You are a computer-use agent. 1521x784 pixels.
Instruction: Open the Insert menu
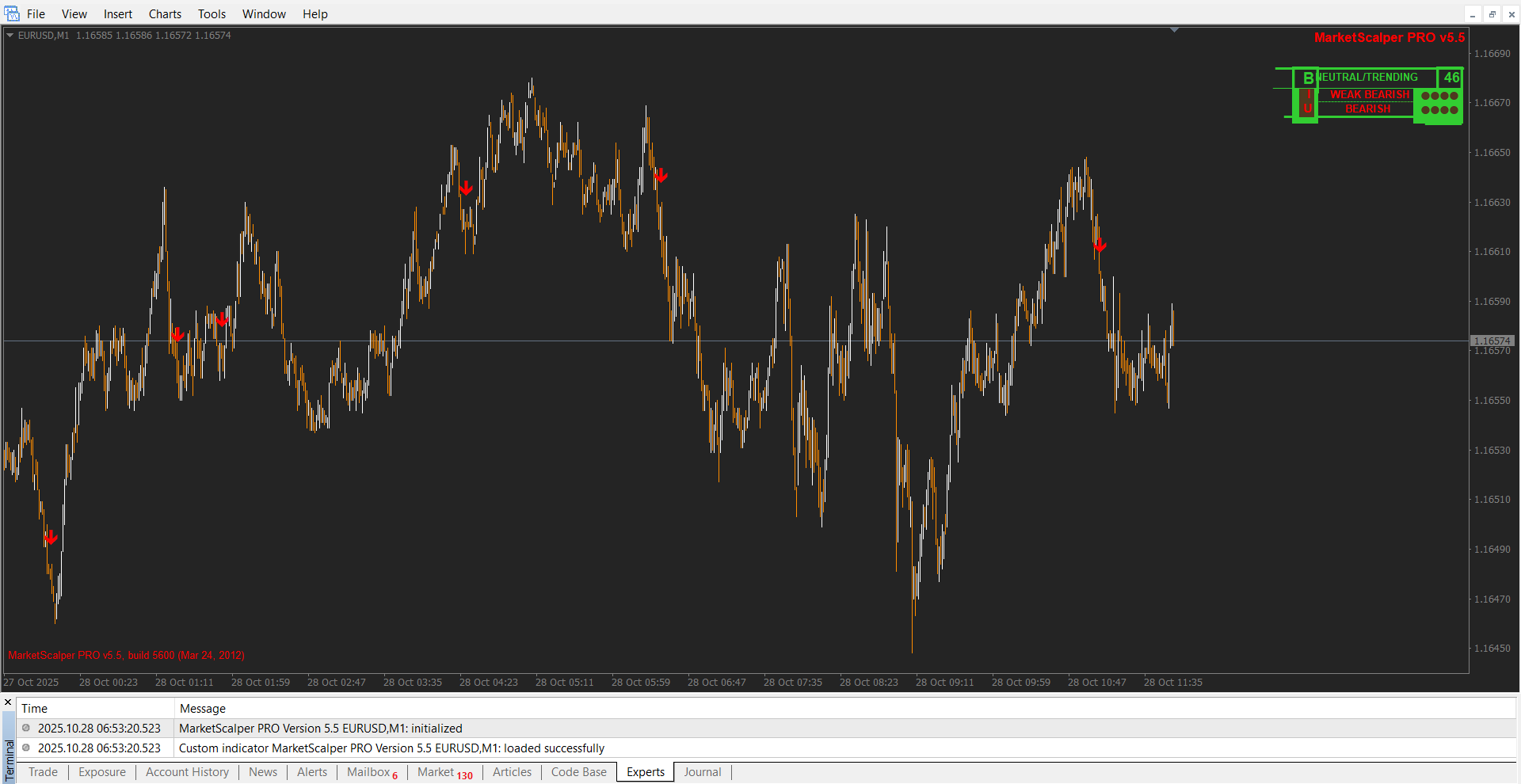pos(118,13)
